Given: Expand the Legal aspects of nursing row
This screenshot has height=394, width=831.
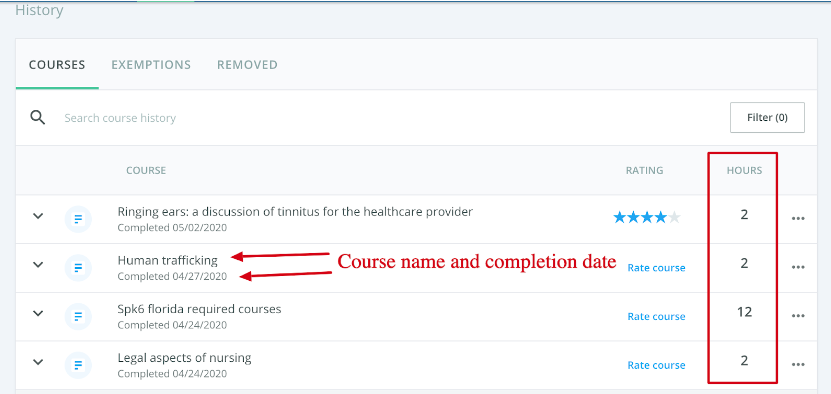Looking at the screenshot, I should [x=38, y=362].
